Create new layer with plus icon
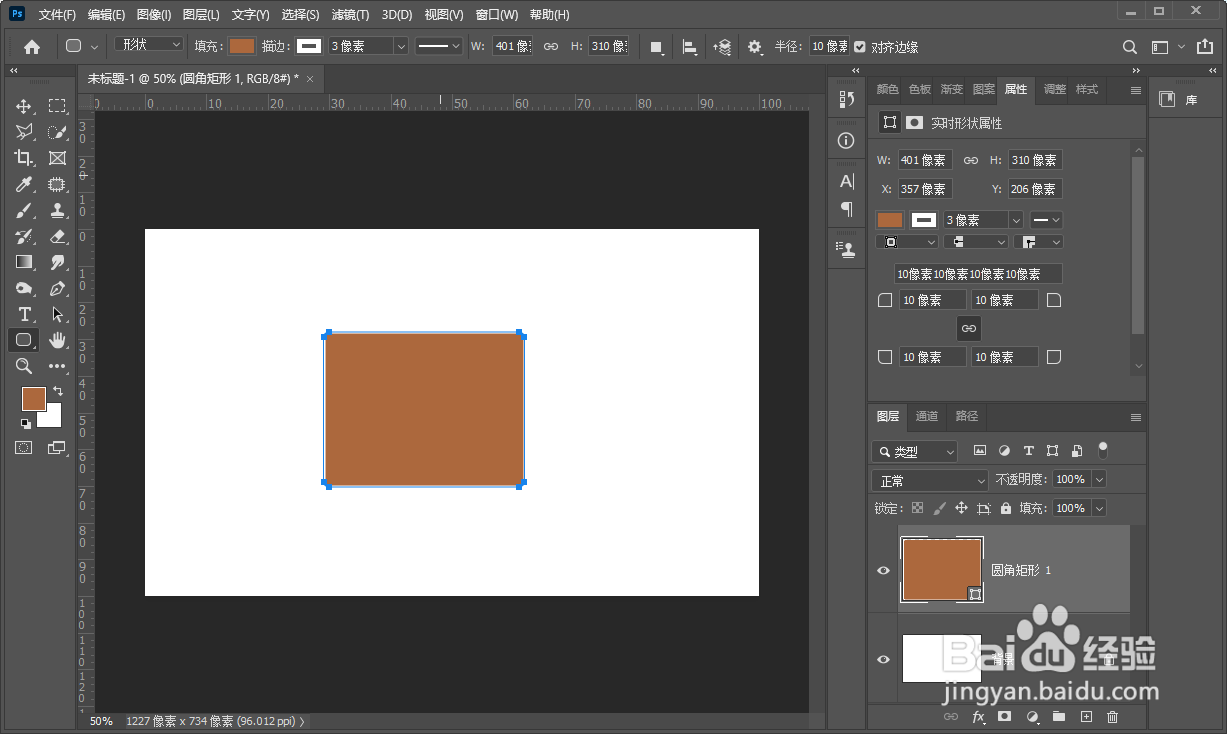The image size is (1227, 734). 1086,716
